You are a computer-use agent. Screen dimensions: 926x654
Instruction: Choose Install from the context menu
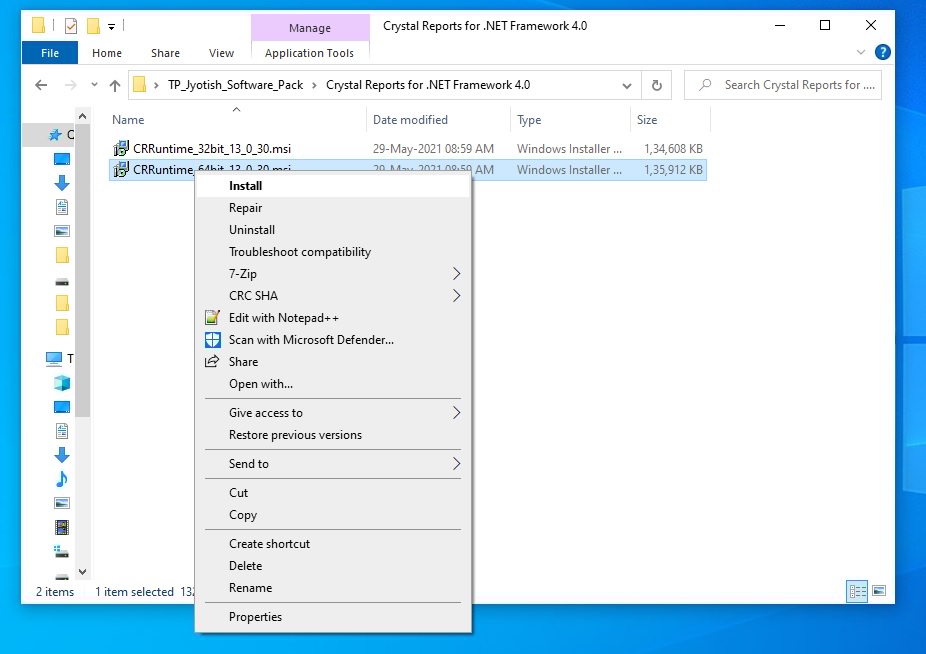click(246, 186)
